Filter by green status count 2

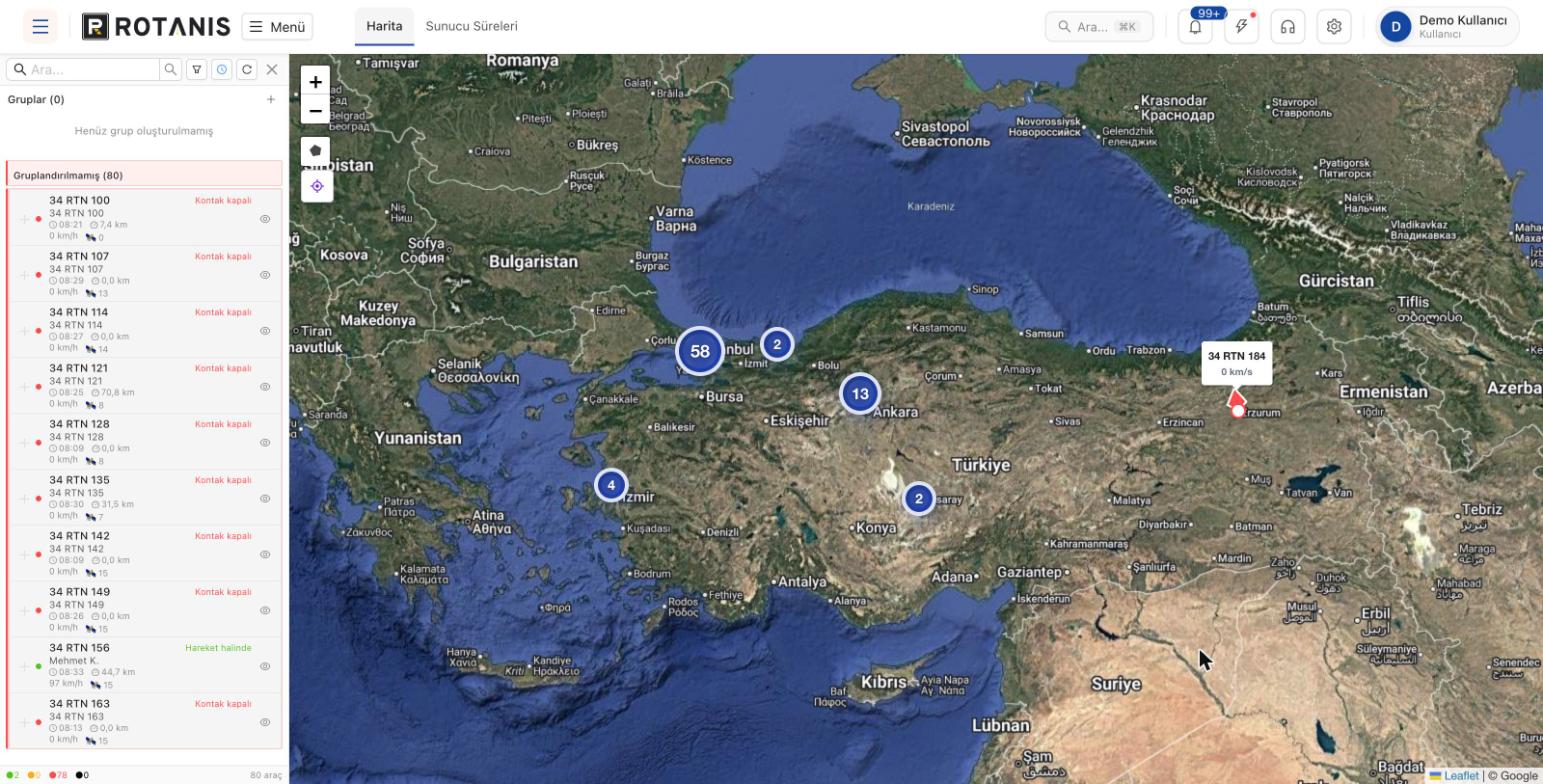pyautogui.click(x=13, y=775)
